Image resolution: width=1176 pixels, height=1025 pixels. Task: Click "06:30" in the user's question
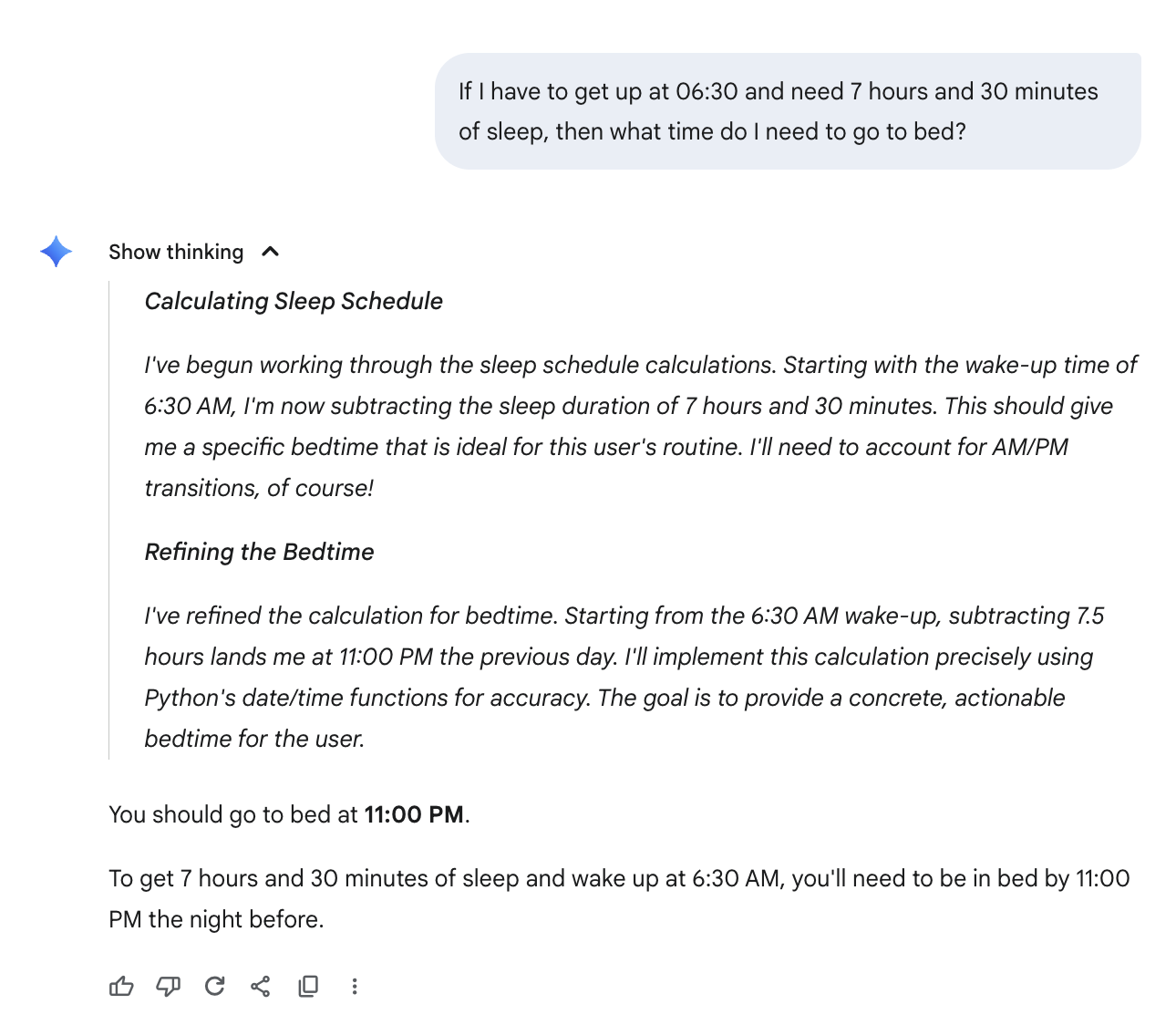tap(707, 91)
